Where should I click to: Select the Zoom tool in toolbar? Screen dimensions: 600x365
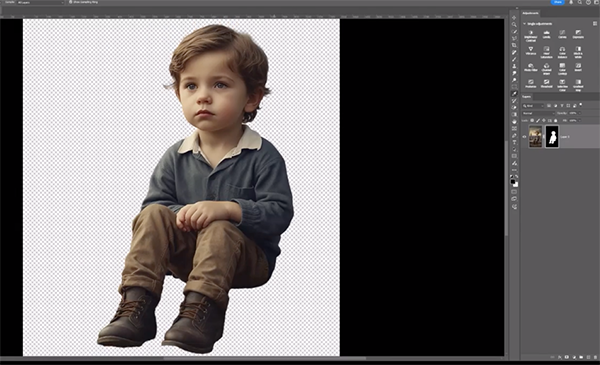pos(514,24)
